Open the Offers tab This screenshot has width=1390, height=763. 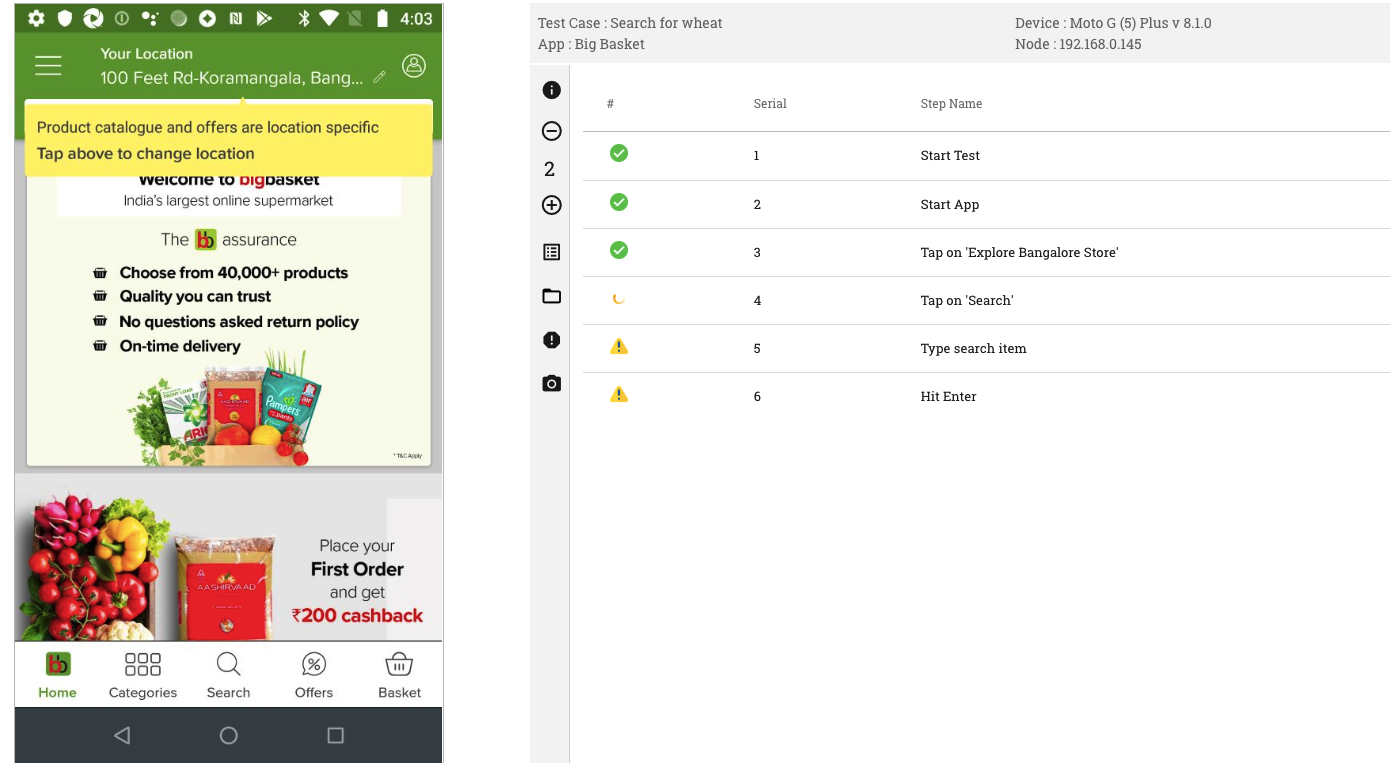tap(314, 676)
